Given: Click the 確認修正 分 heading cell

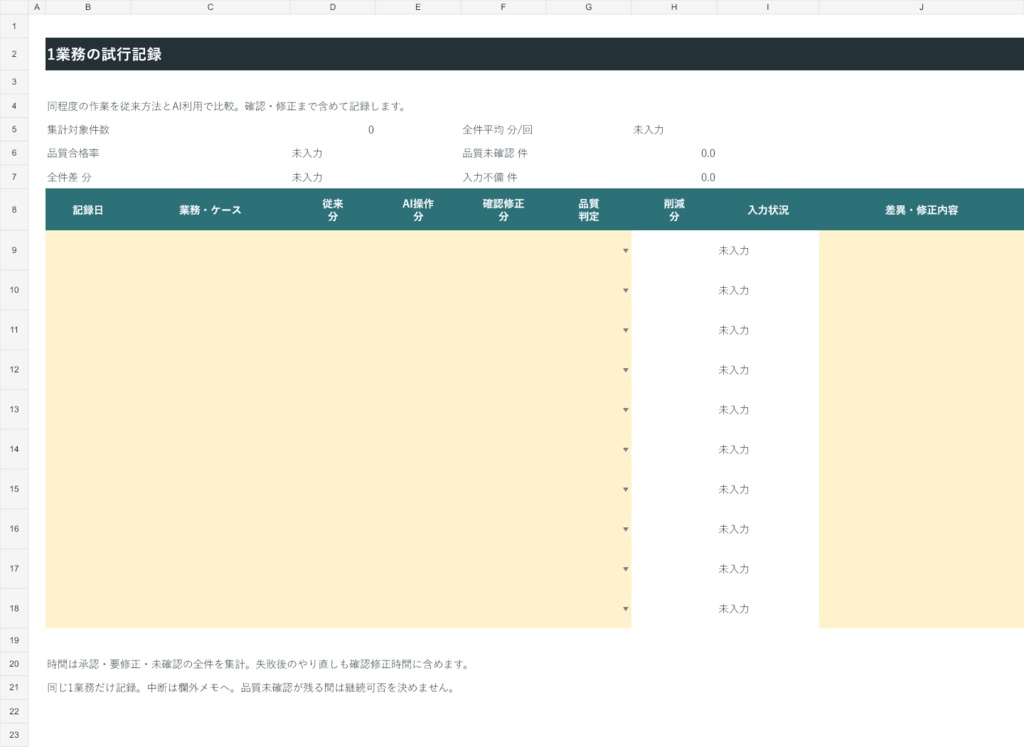Looking at the screenshot, I should point(503,210).
